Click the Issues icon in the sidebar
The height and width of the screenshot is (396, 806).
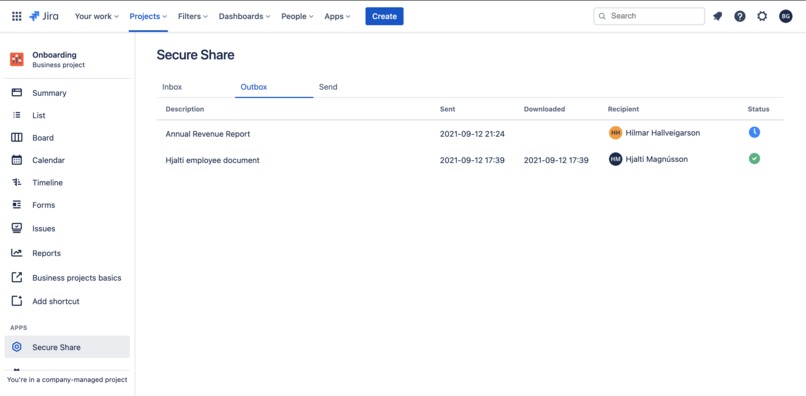[17, 228]
